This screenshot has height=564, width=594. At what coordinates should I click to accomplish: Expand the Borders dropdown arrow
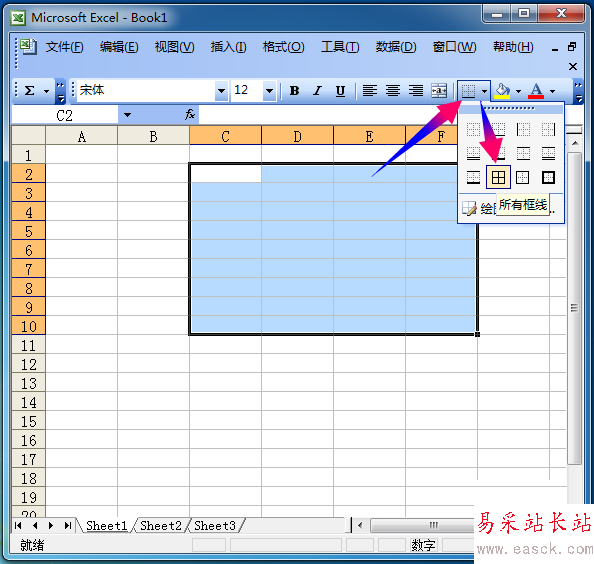pyautogui.click(x=485, y=91)
